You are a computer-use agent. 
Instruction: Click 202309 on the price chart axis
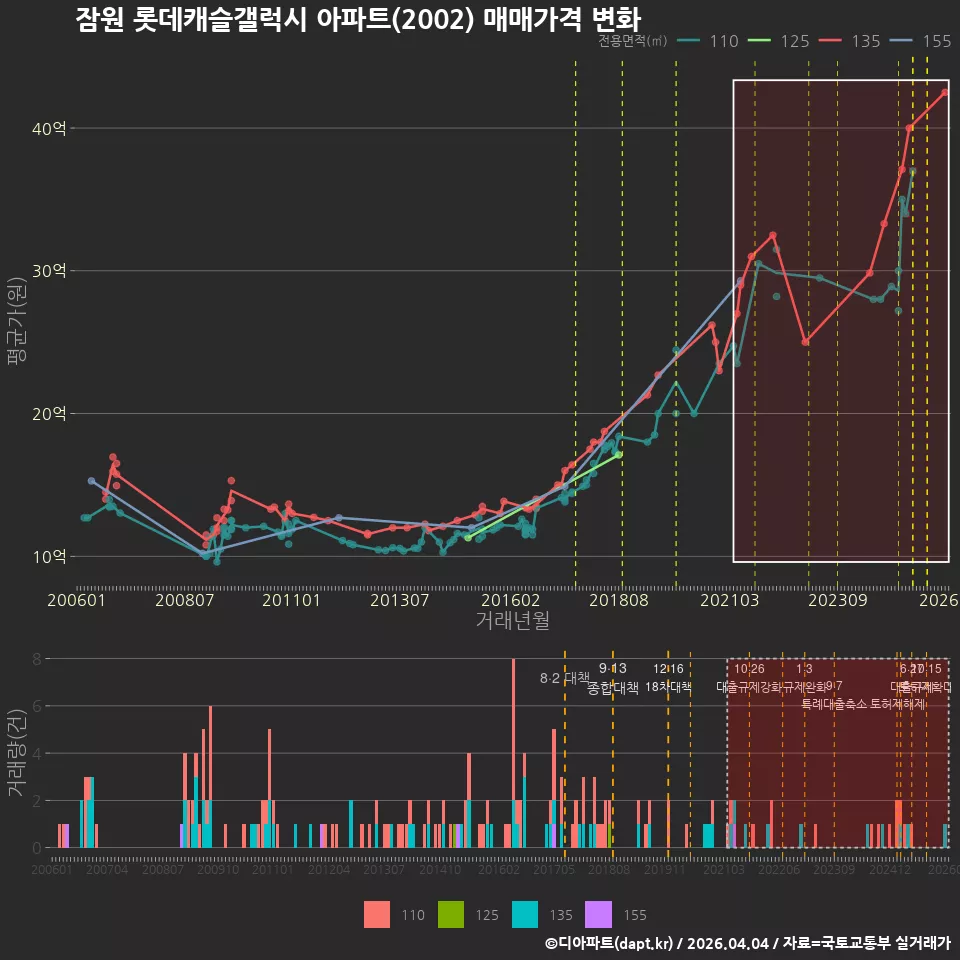coord(838,600)
